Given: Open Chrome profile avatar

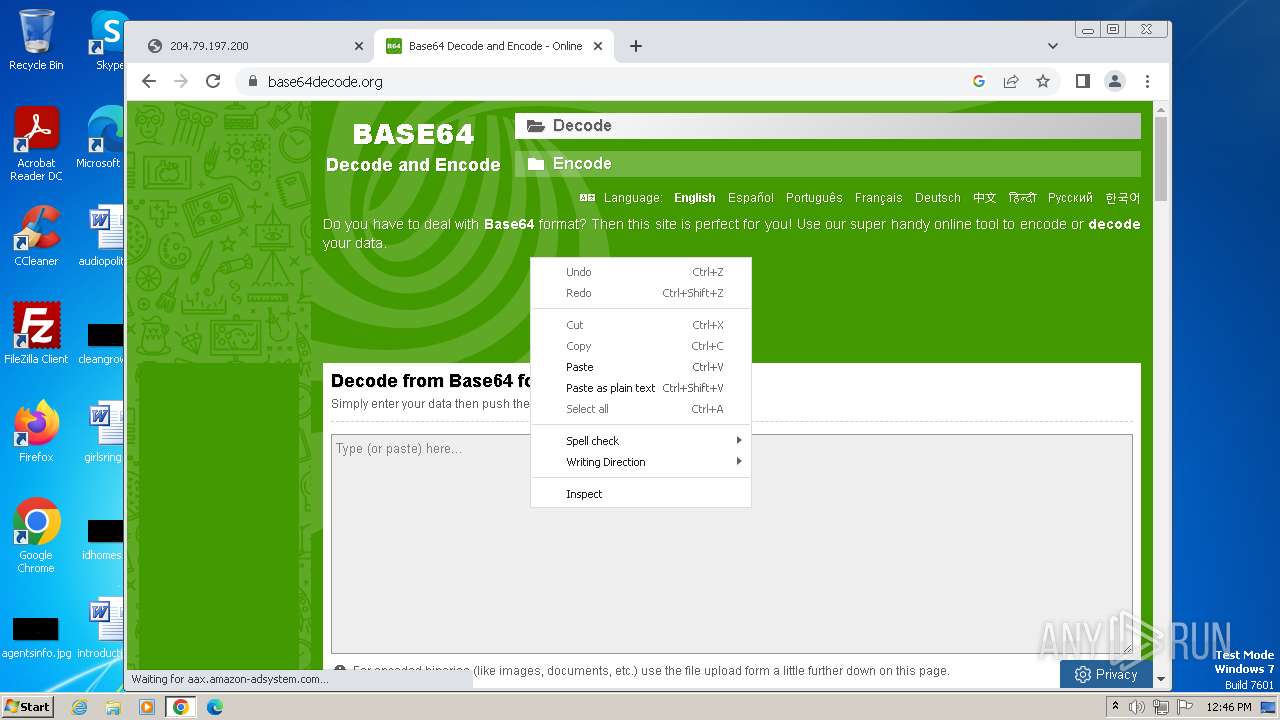Looking at the screenshot, I should (x=1115, y=81).
